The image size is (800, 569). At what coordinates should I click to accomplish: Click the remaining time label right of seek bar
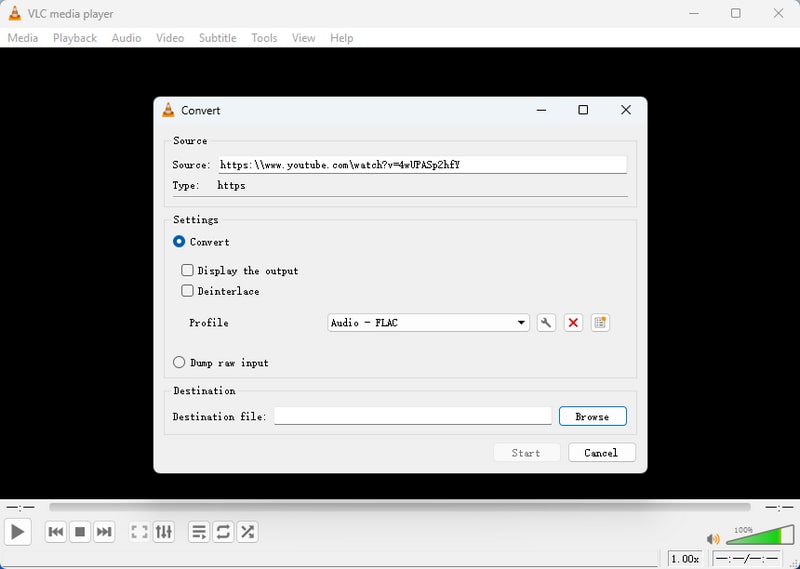pos(779,508)
